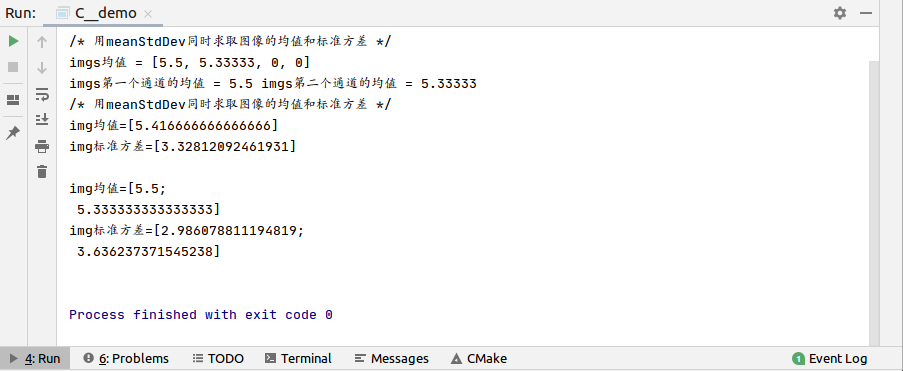Rerun program with green play icon

pyautogui.click(x=13, y=41)
